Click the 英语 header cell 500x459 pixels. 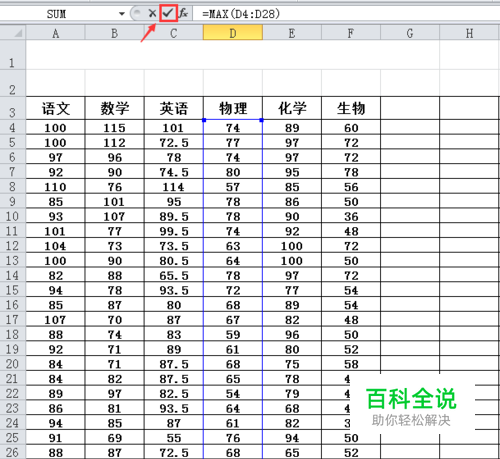tap(174, 108)
